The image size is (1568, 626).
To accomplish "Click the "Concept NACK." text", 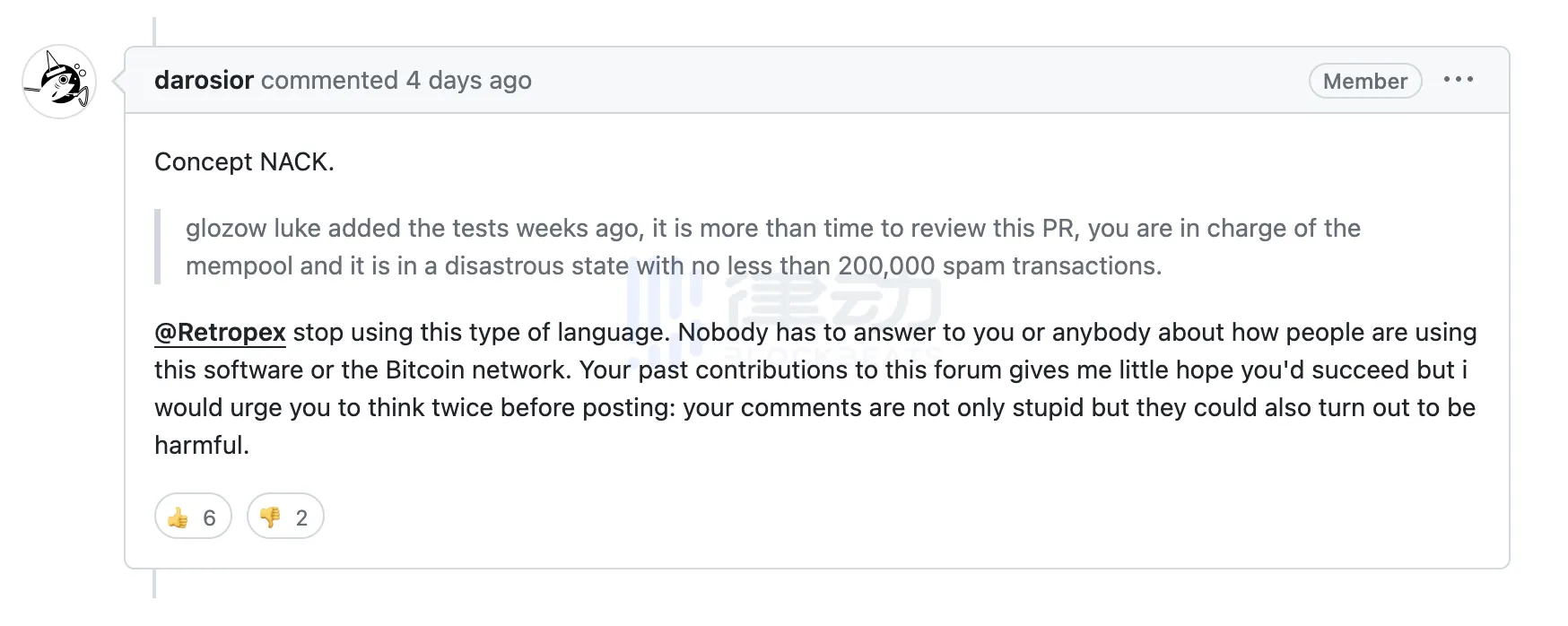I will pos(244,162).
